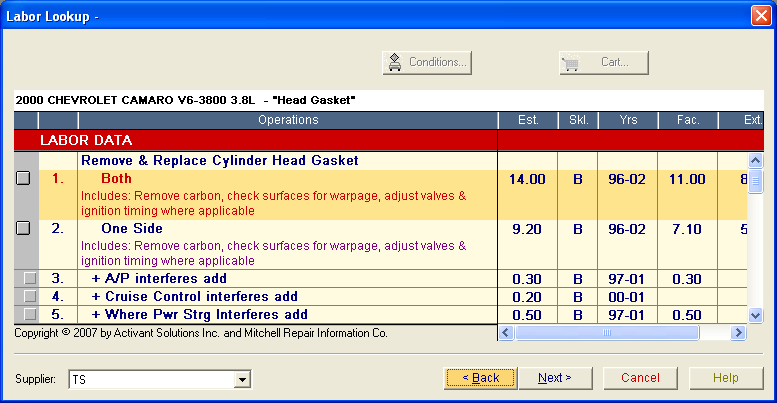
Task: Enable checkbox for Where Pwr Strg Interferes
Action: coord(30,315)
